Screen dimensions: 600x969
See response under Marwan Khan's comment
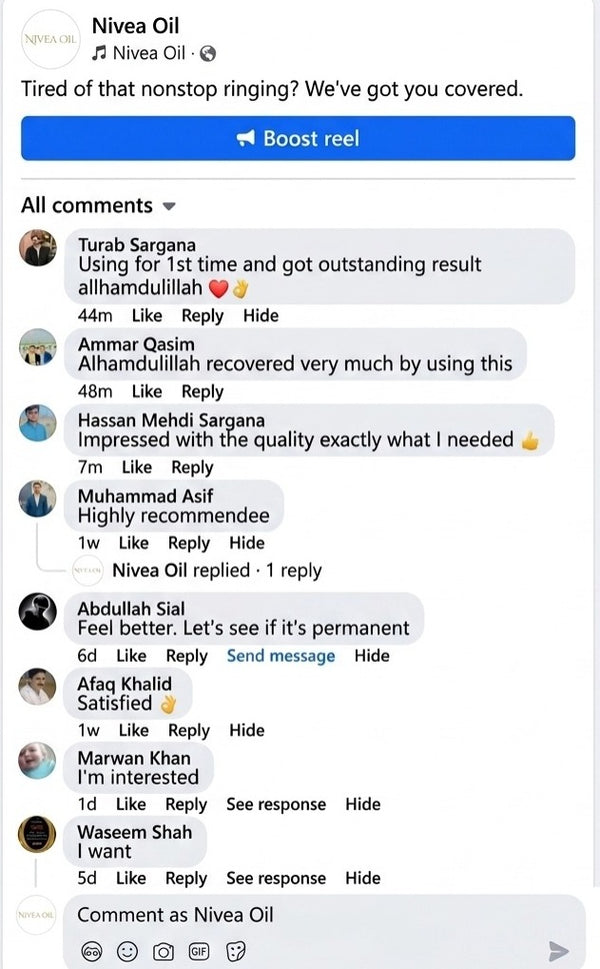click(276, 804)
